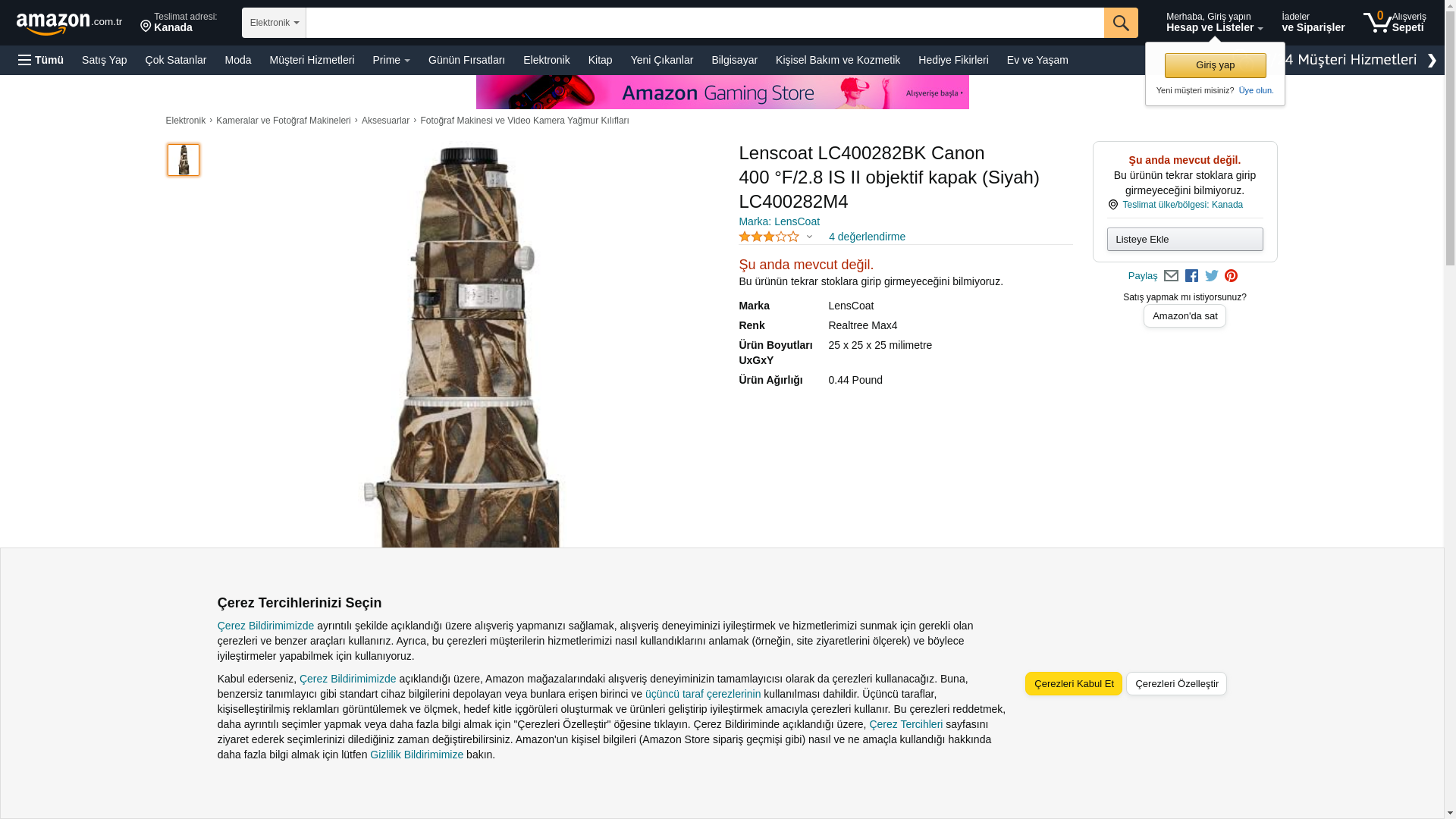Share product on Twitter icon
The height and width of the screenshot is (819, 1456).
point(1212,276)
